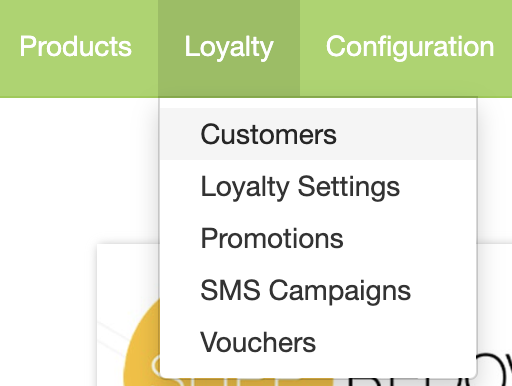Click the yellow circular logo graphic
The image size is (512, 386).
pos(142,347)
